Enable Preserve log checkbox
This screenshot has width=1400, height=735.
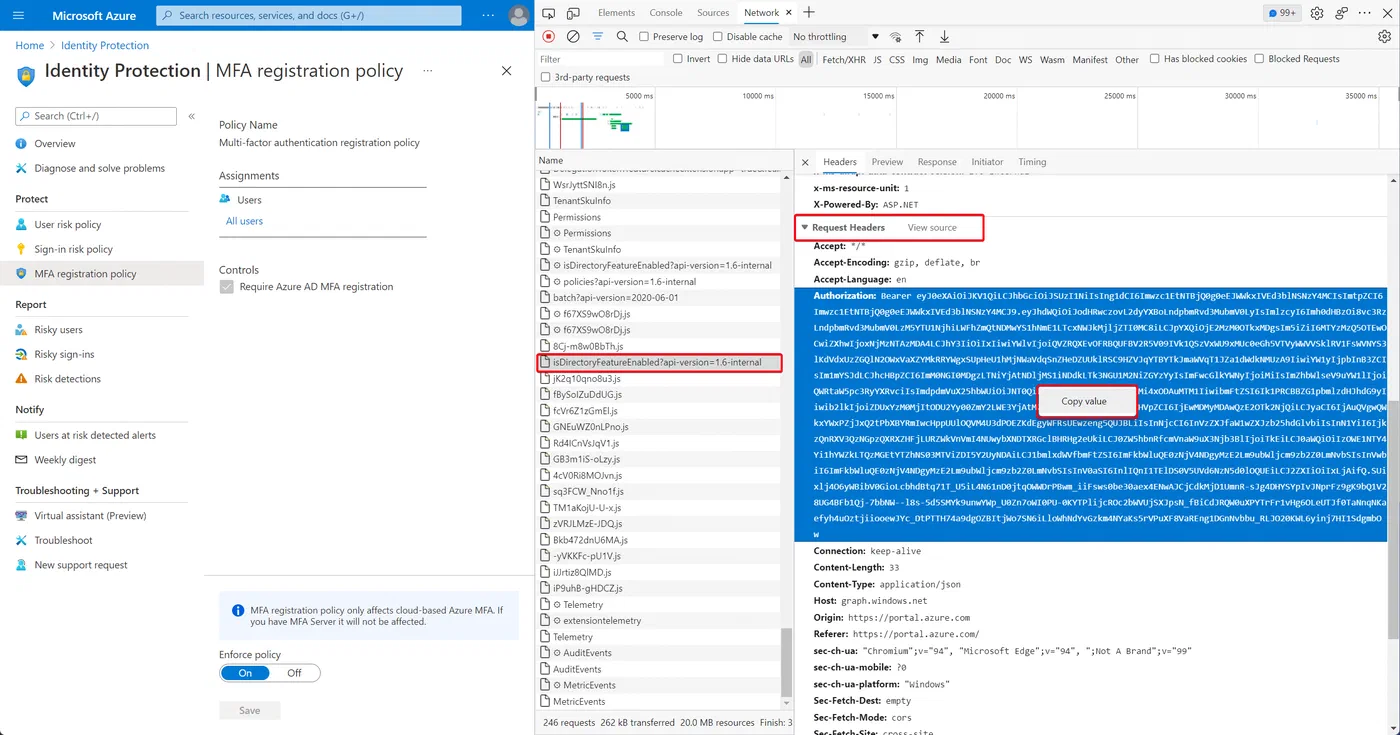tap(644, 37)
